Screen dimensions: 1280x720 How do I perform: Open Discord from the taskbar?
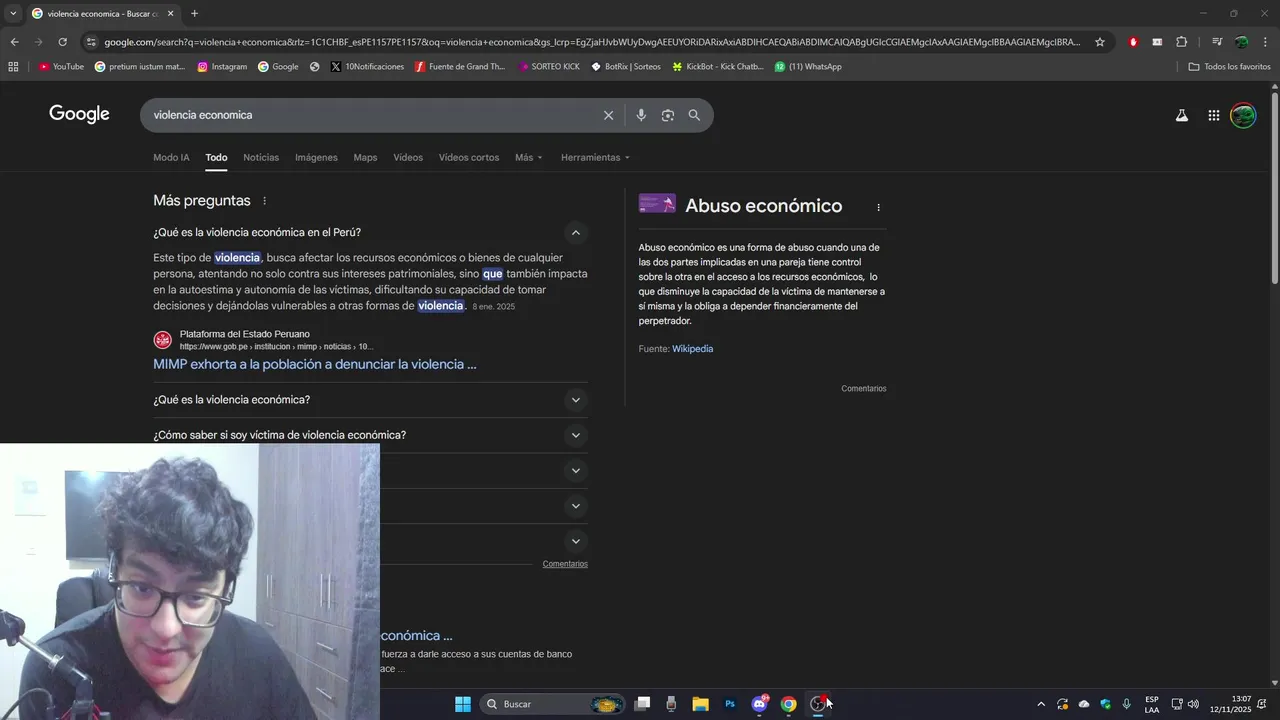pos(760,704)
